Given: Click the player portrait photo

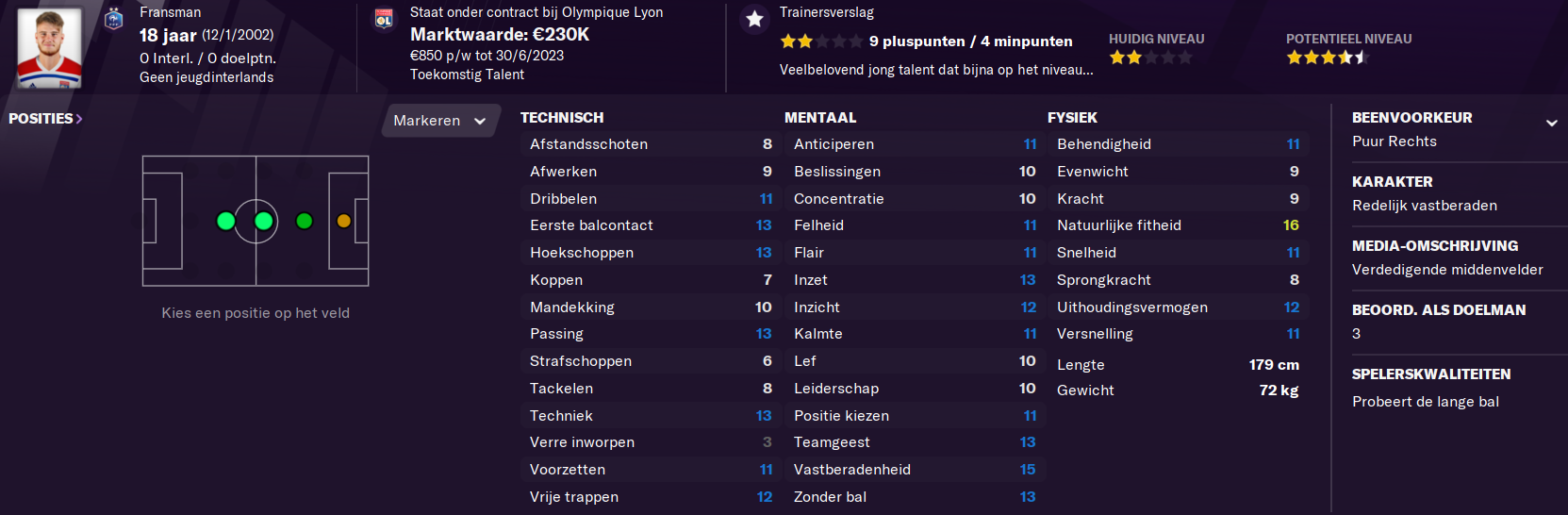Looking at the screenshot, I should tap(49, 47).
